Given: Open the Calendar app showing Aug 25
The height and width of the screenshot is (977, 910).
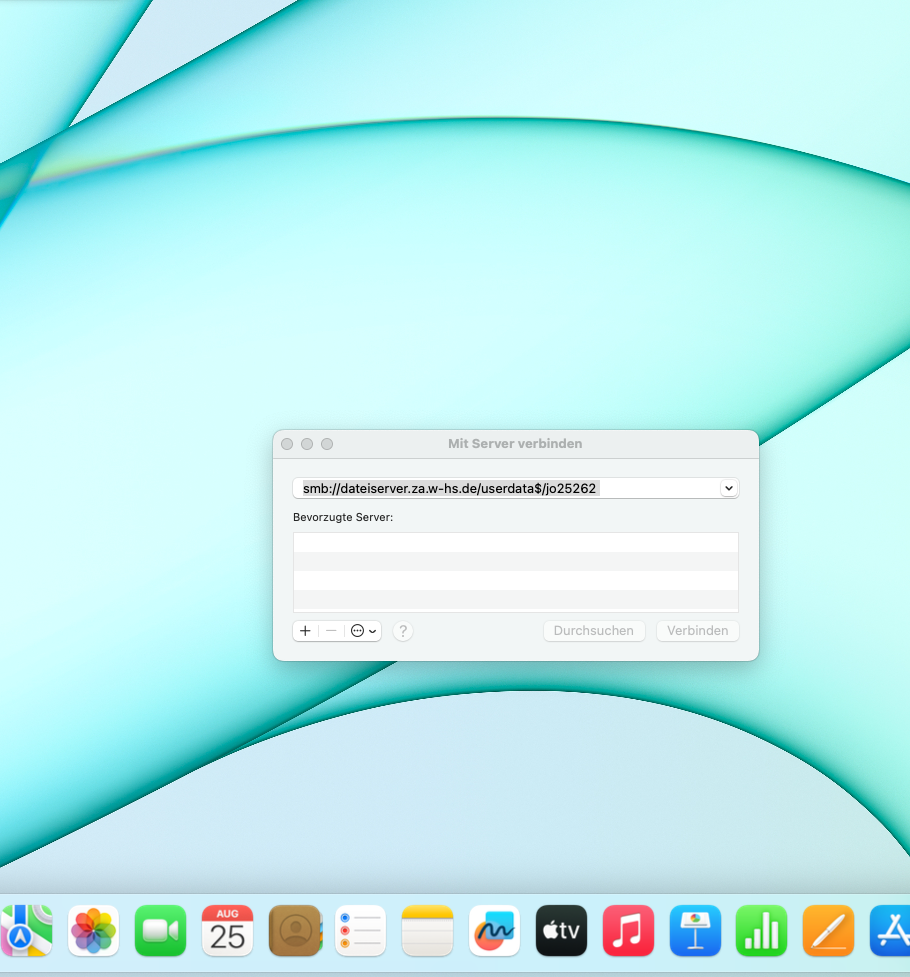Looking at the screenshot, I should click(x=228, y=930).
